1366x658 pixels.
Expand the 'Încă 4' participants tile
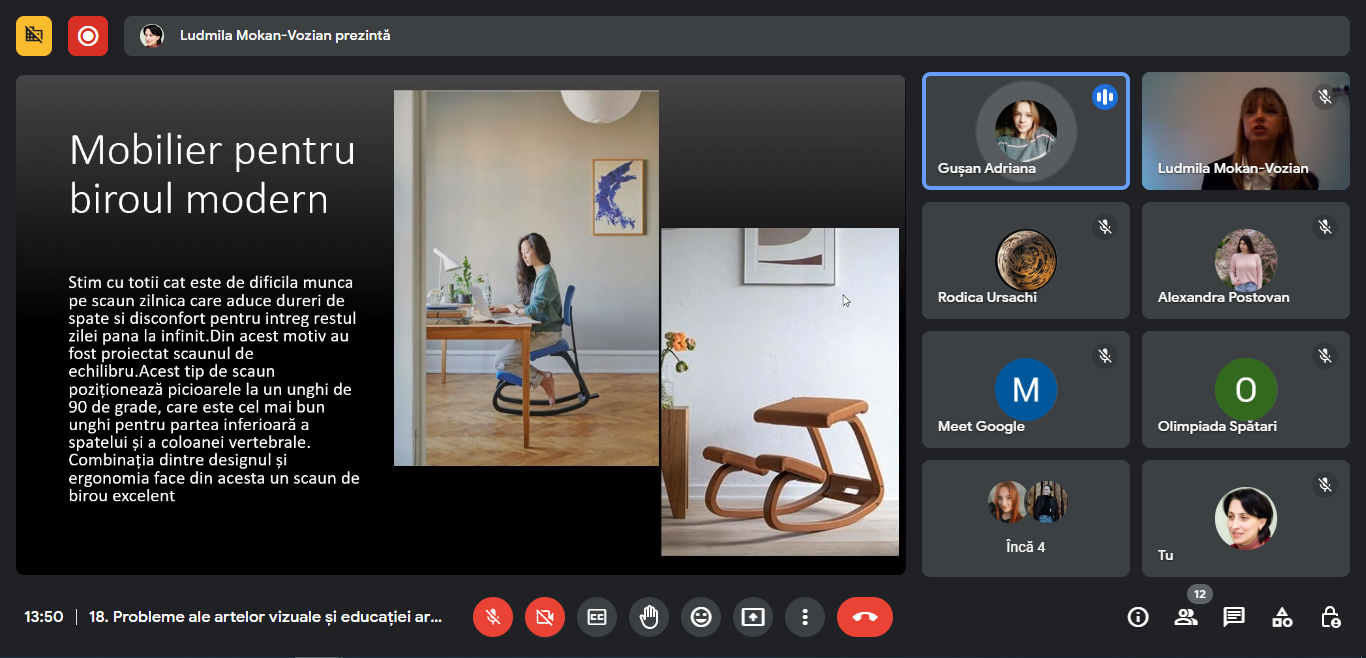point(1026,518)
